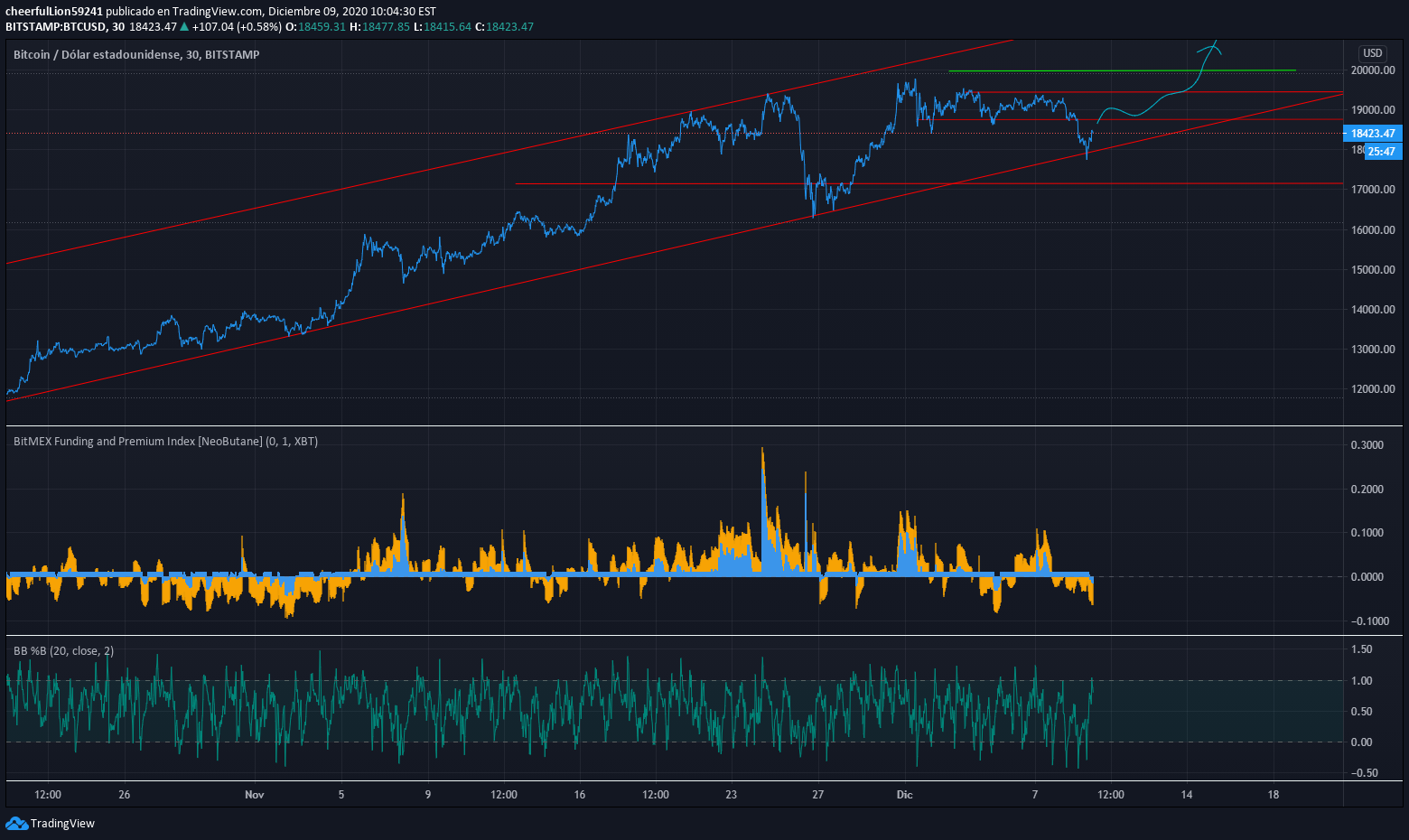Click the 0.3000 funding axis value

point(1367,445)
